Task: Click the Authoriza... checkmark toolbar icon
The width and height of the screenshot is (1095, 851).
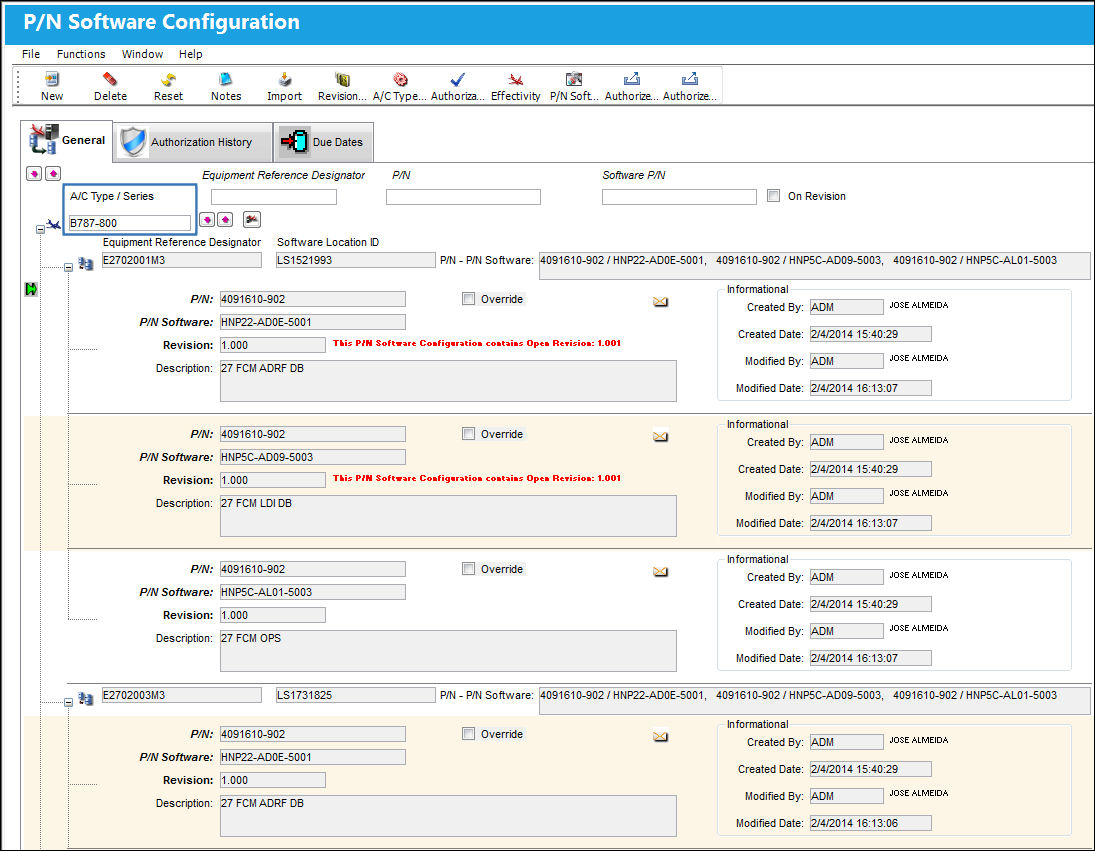Action: click(457, 80)
